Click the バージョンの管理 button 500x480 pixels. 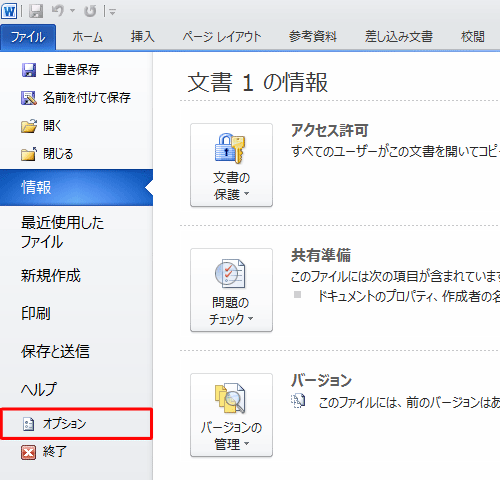point(231,415)
